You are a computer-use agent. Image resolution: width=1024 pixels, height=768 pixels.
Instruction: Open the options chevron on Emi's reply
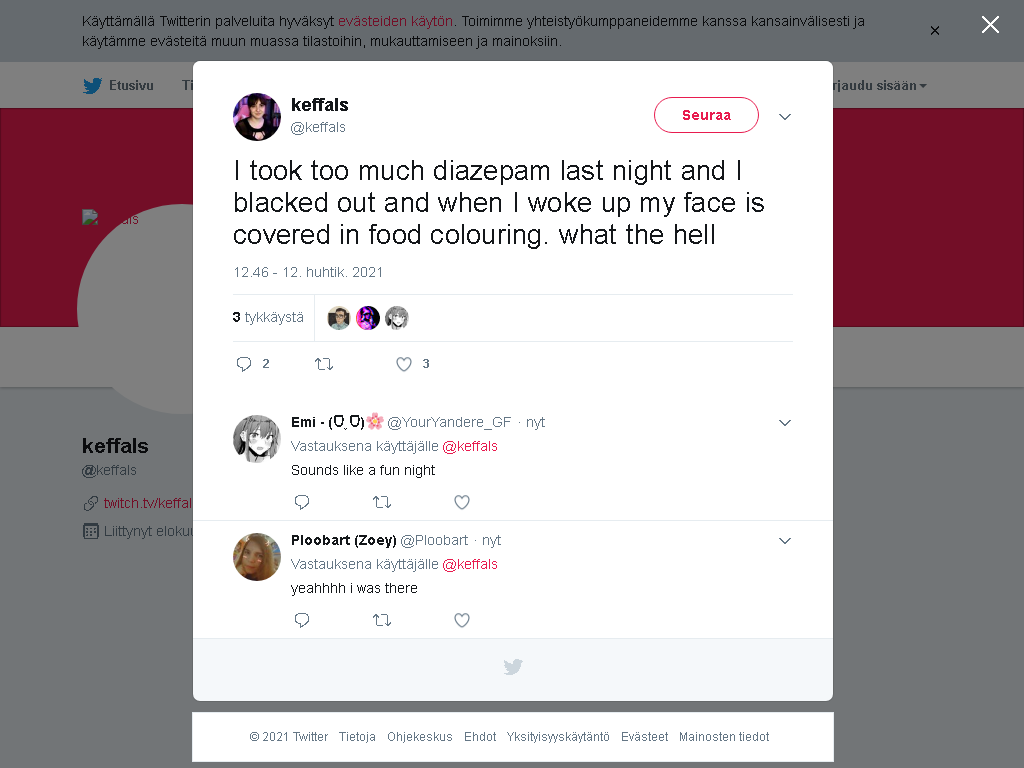pos(785,423)
